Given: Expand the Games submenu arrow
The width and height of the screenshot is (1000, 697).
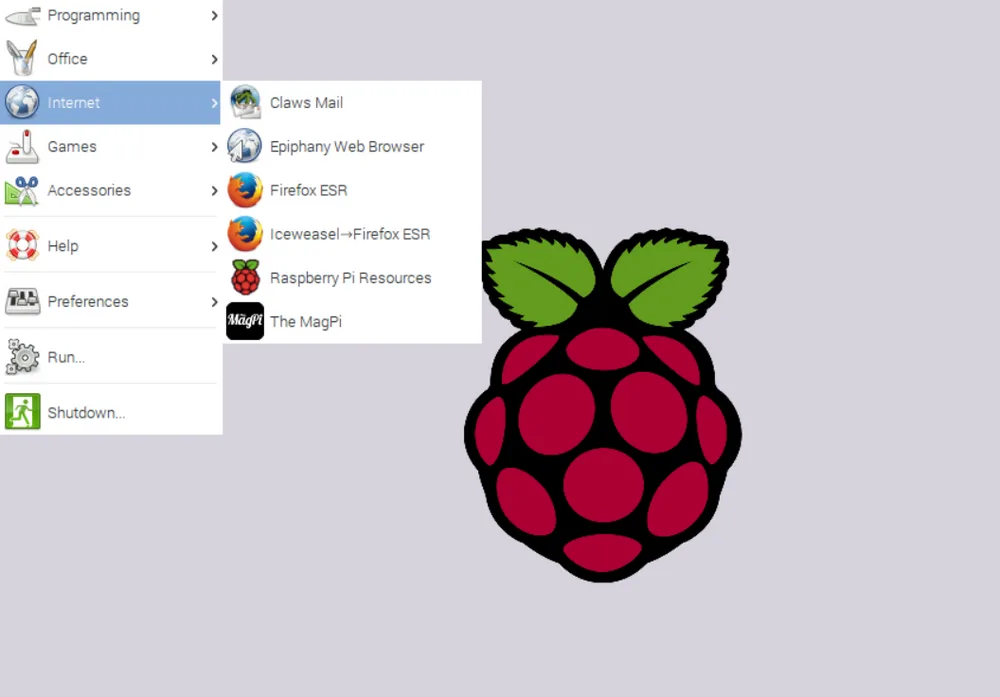Looking at the screenshot, I should (214, 147).
